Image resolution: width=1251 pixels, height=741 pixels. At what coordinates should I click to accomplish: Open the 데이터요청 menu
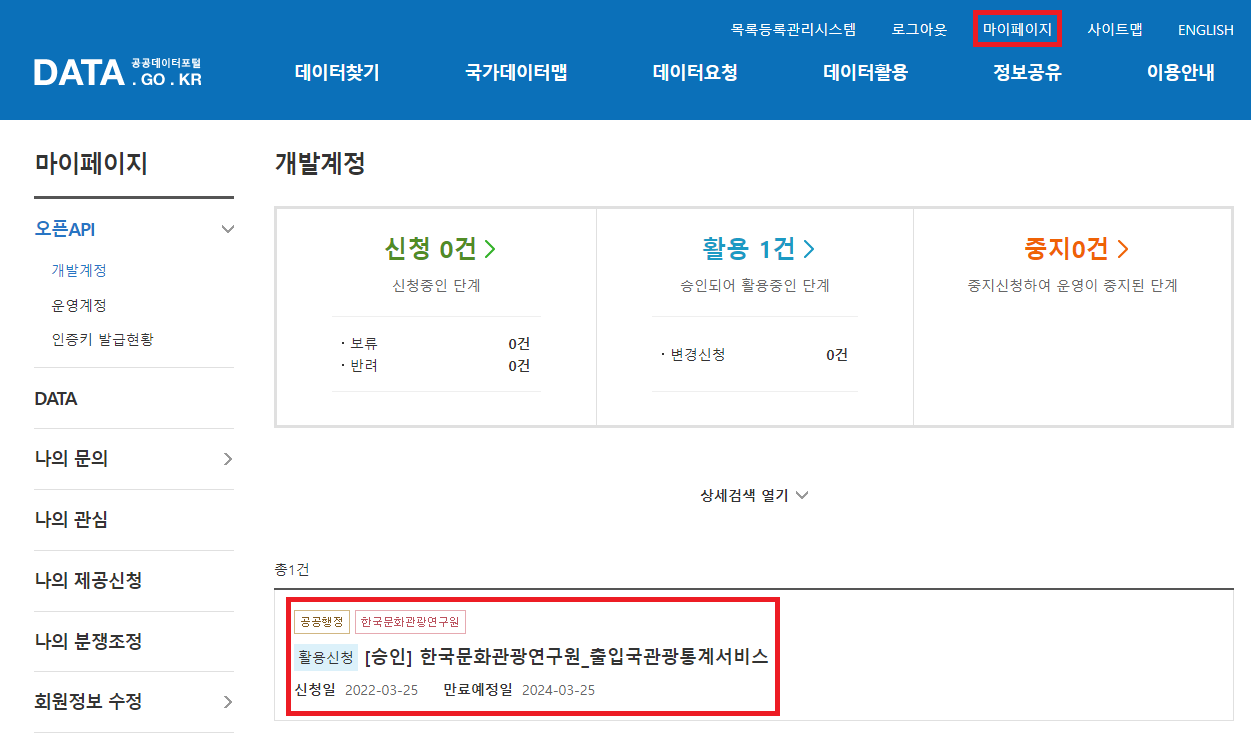tap(695, 72)
